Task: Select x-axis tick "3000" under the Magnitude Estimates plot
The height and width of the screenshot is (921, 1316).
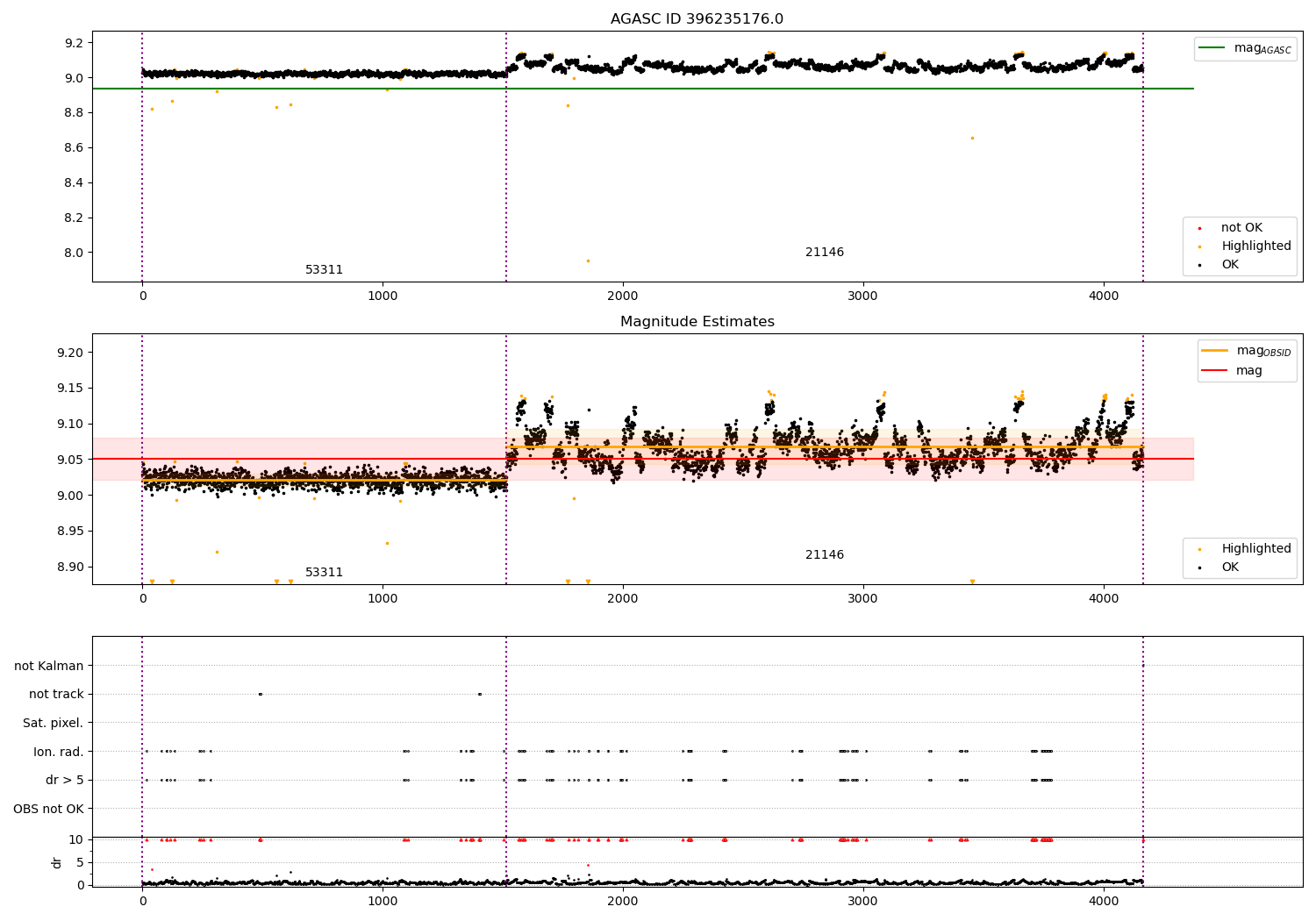Action: coord(863,599)
